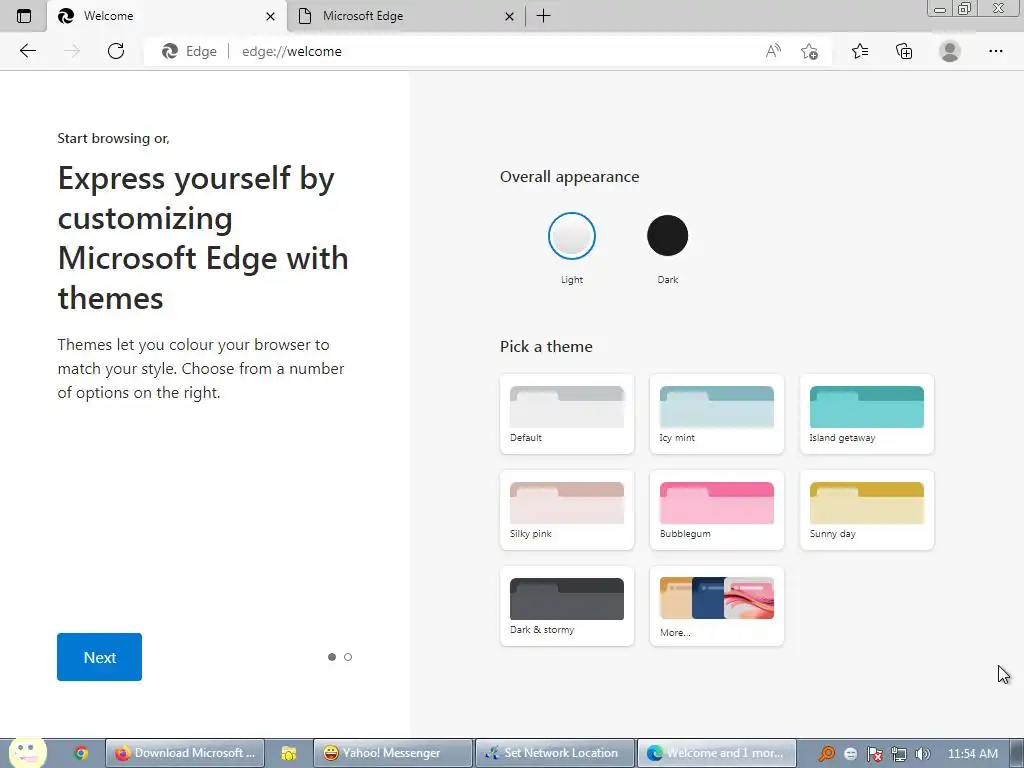Screen dimensions: 1024x768
Task: Switch to the Welcome tab
Action: point(167,16)
